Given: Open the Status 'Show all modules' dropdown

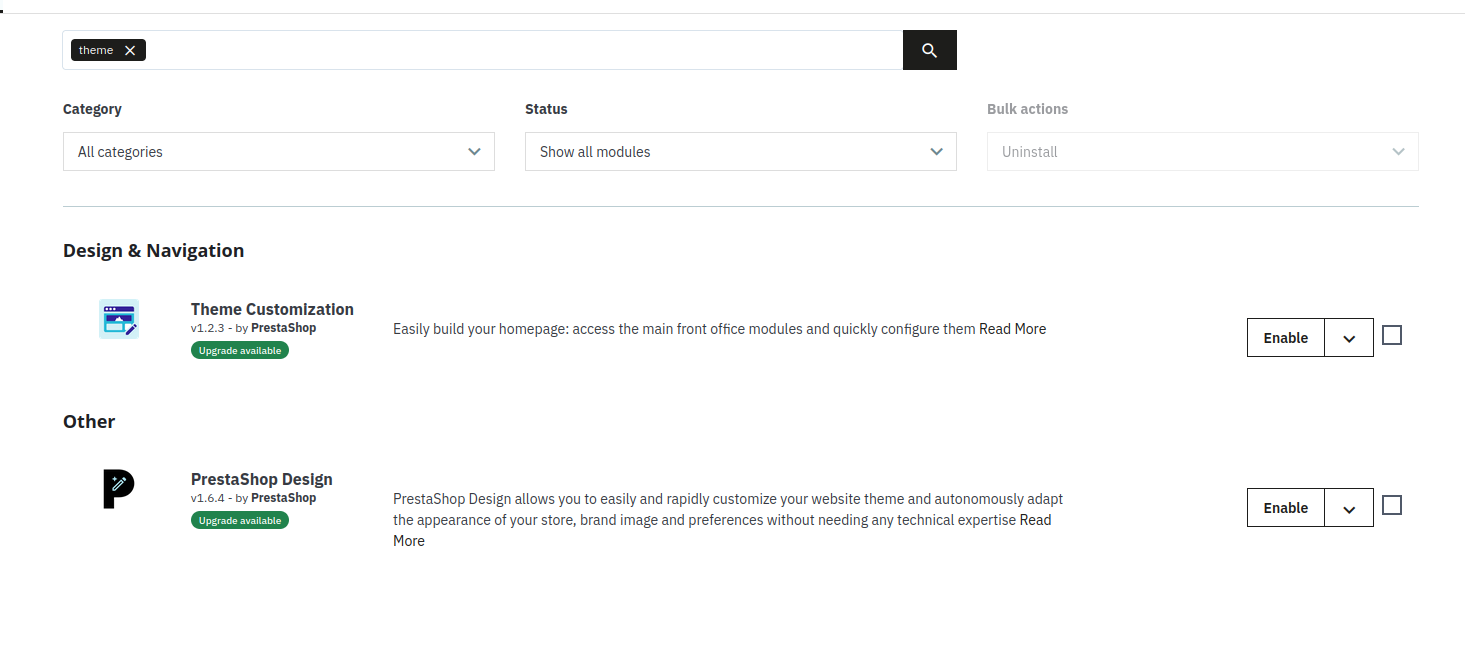Looking at the screenshot, I should pyautogui.click(x=740, y=152).
